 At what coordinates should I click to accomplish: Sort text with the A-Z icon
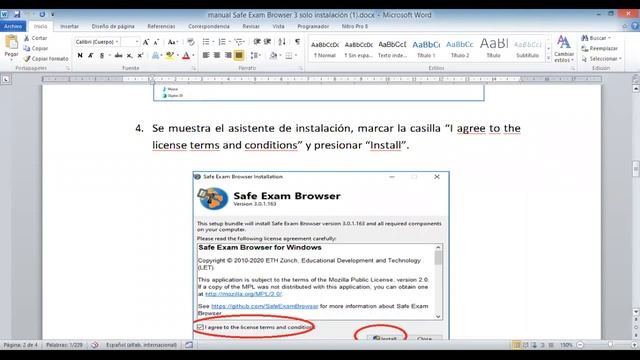[282, 42]
